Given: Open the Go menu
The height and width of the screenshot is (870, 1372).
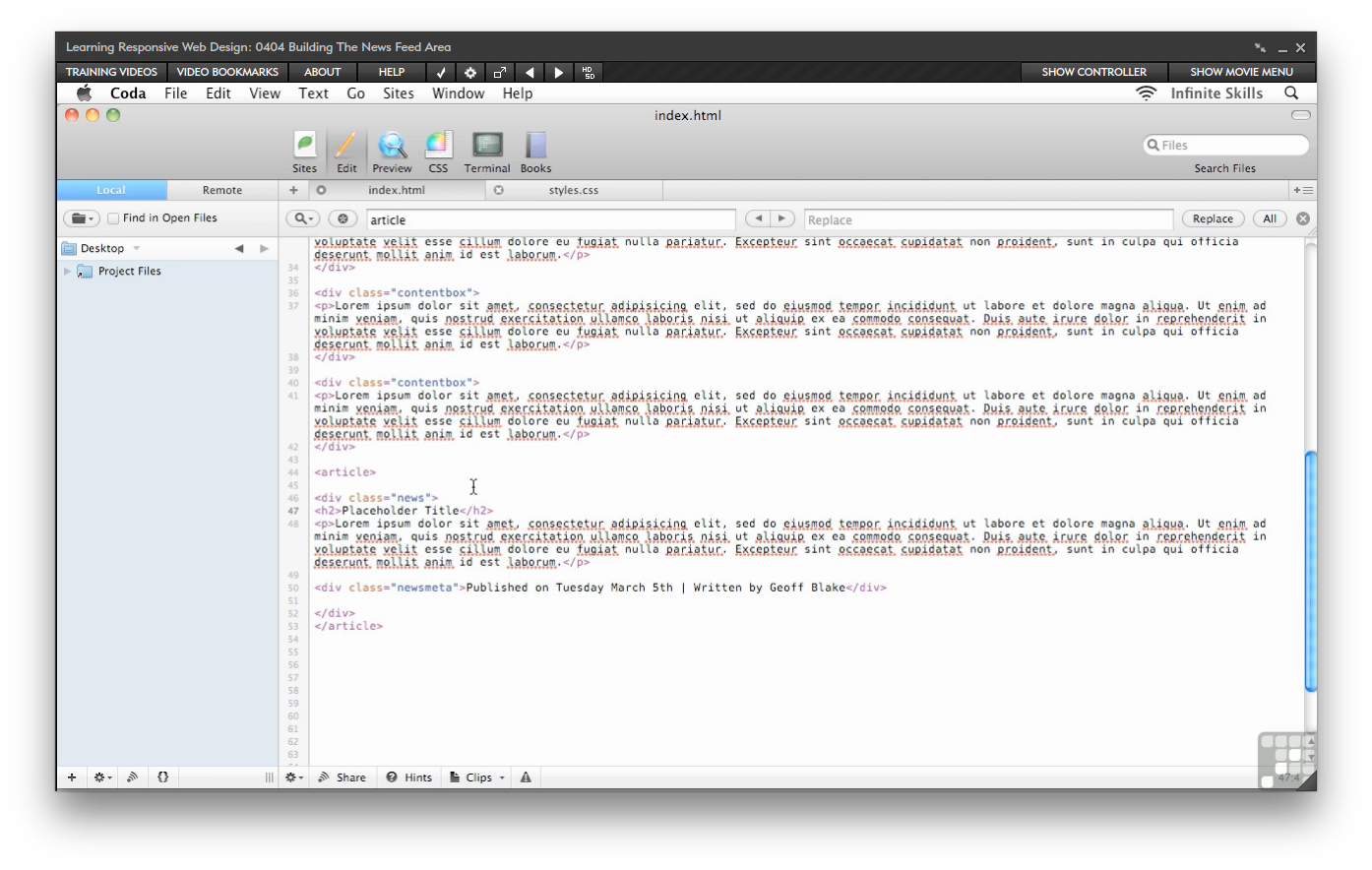Looking at the screenshot, I should 356,93.
